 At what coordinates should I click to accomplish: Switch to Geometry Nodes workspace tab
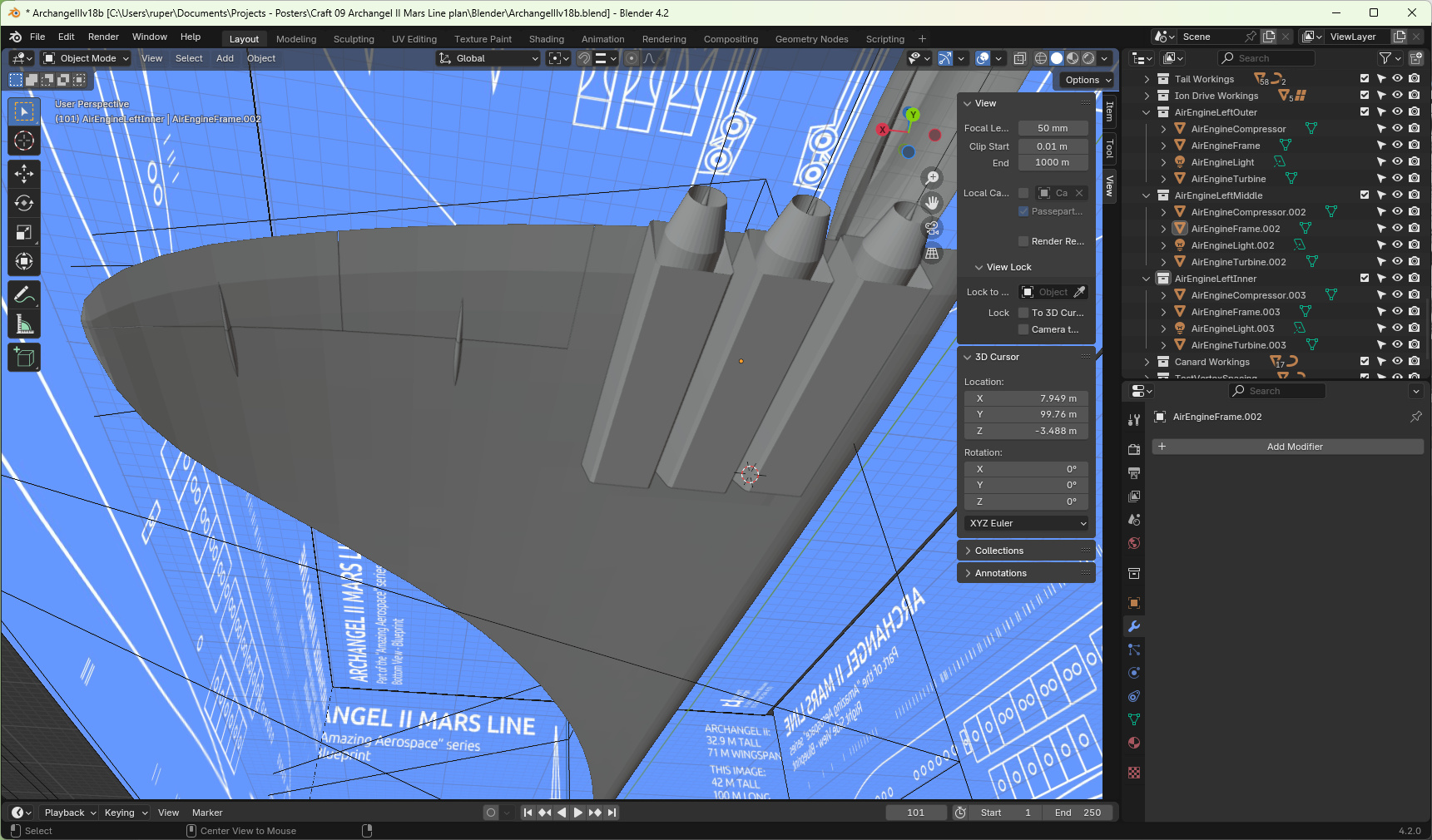pos(811,39)
